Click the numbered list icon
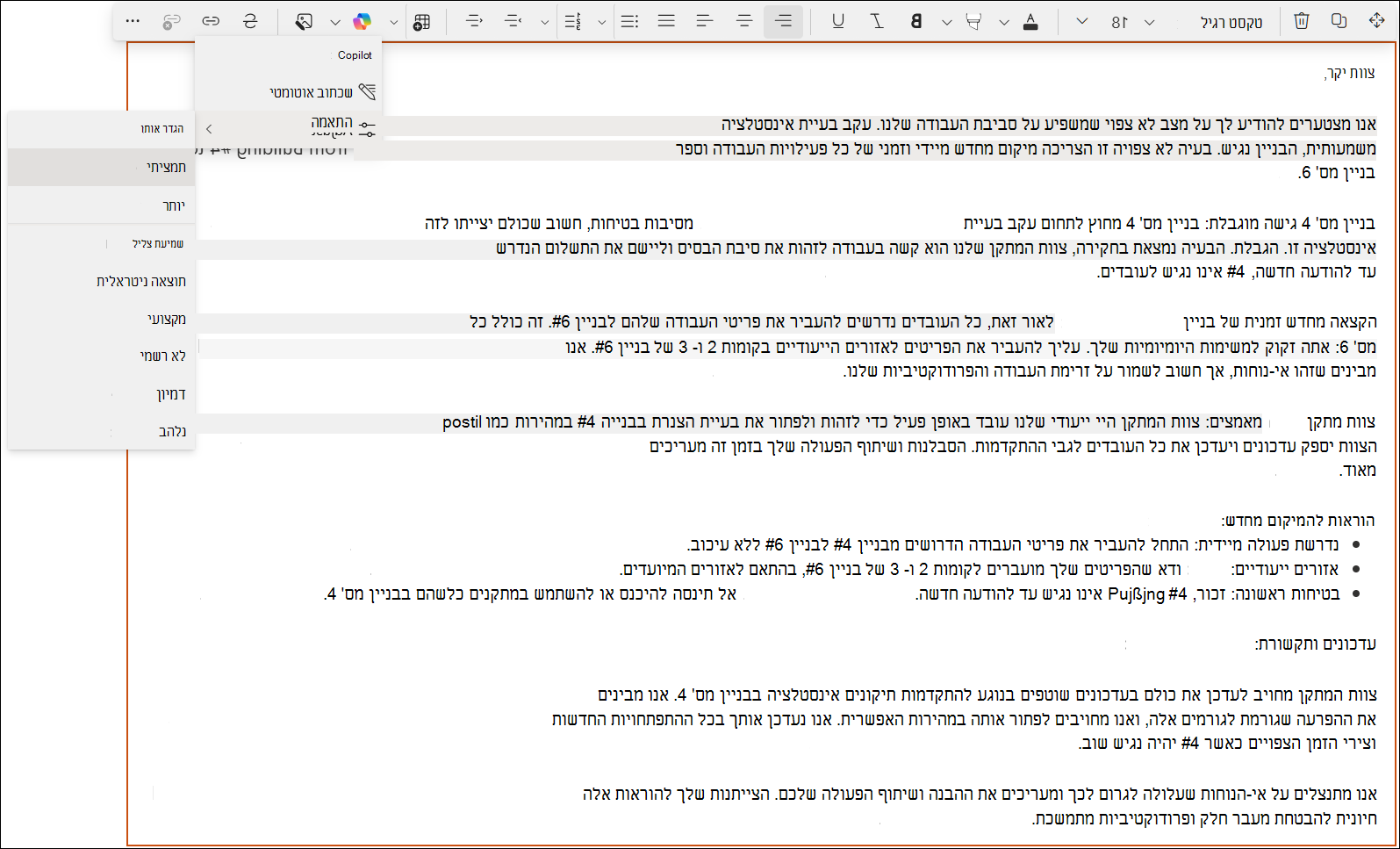1400x849 pixels. [x=573, y=21]
